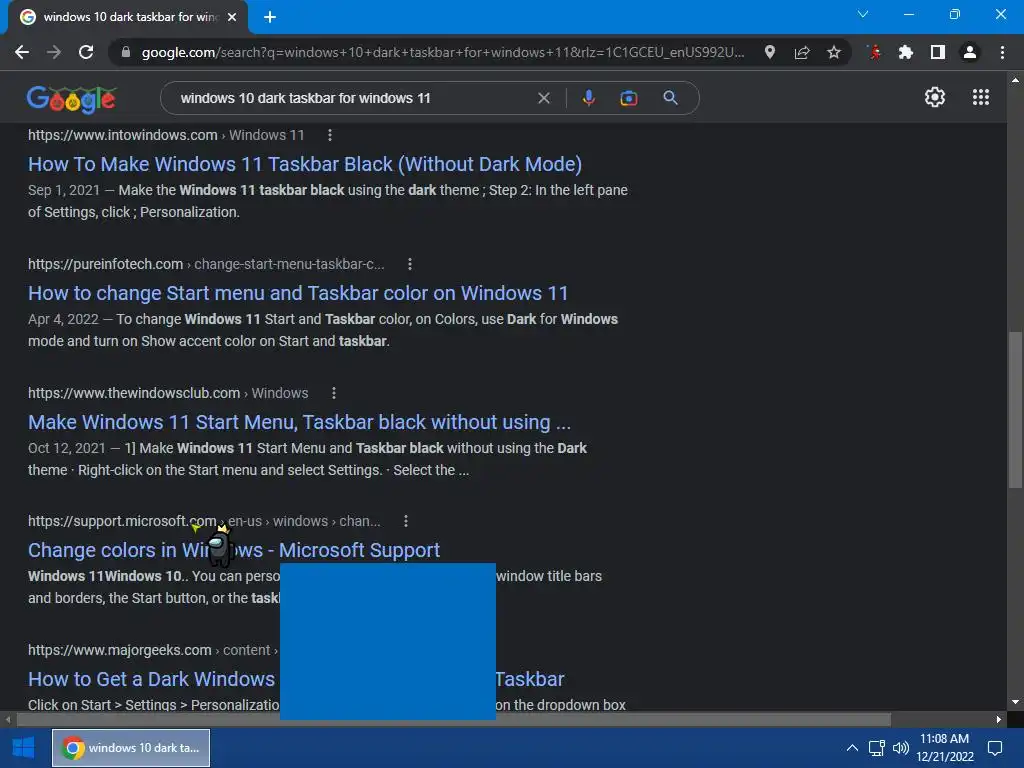Open the Extensions puzzle icon
The height and width of the screenshot is (768, 1024).
tap(906, 52)
